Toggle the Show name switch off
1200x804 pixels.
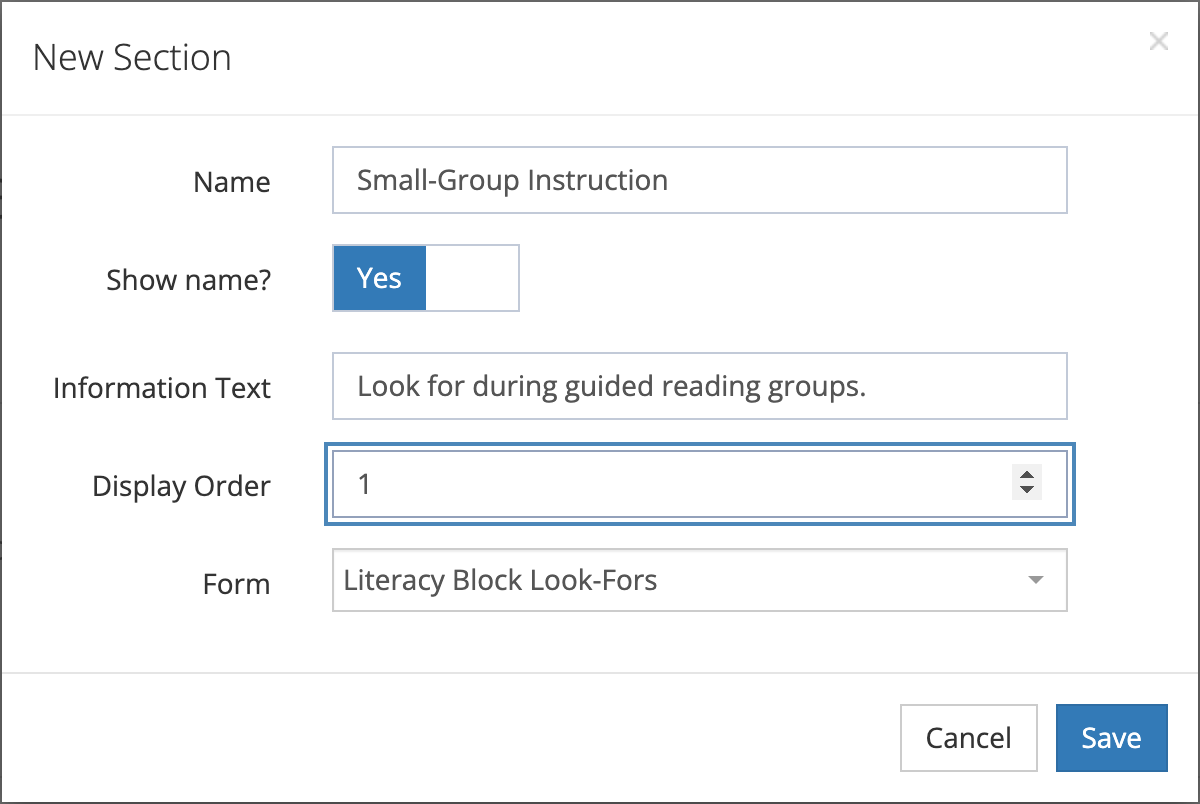[x=426, y=278]
